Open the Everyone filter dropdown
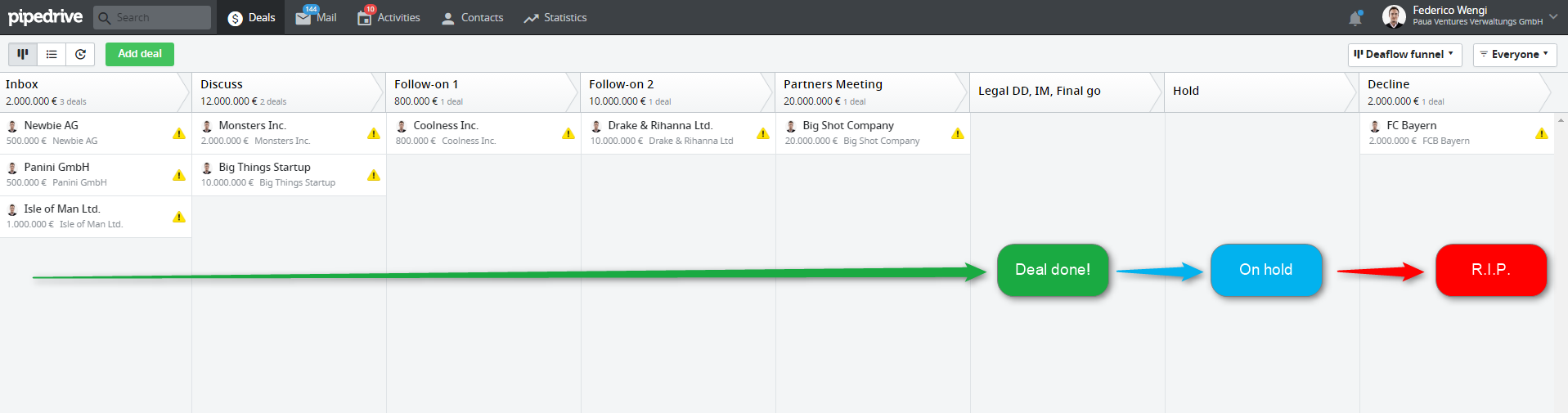 coord(1515,55)
